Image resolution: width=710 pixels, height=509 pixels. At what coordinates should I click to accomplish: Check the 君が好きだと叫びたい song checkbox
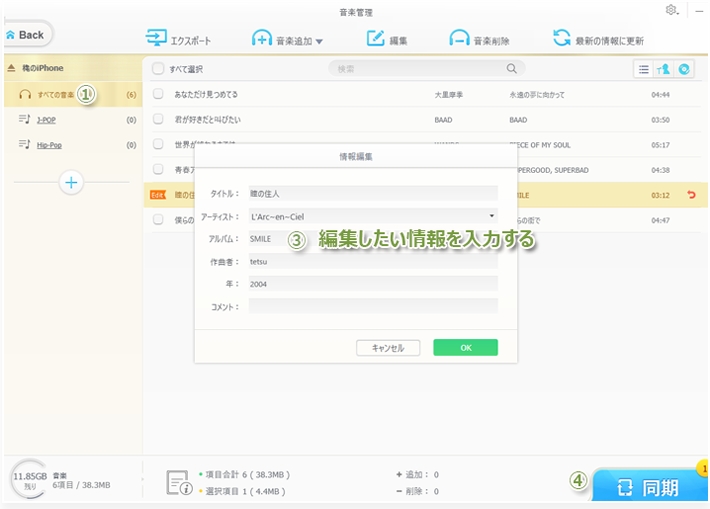[158, 119]
